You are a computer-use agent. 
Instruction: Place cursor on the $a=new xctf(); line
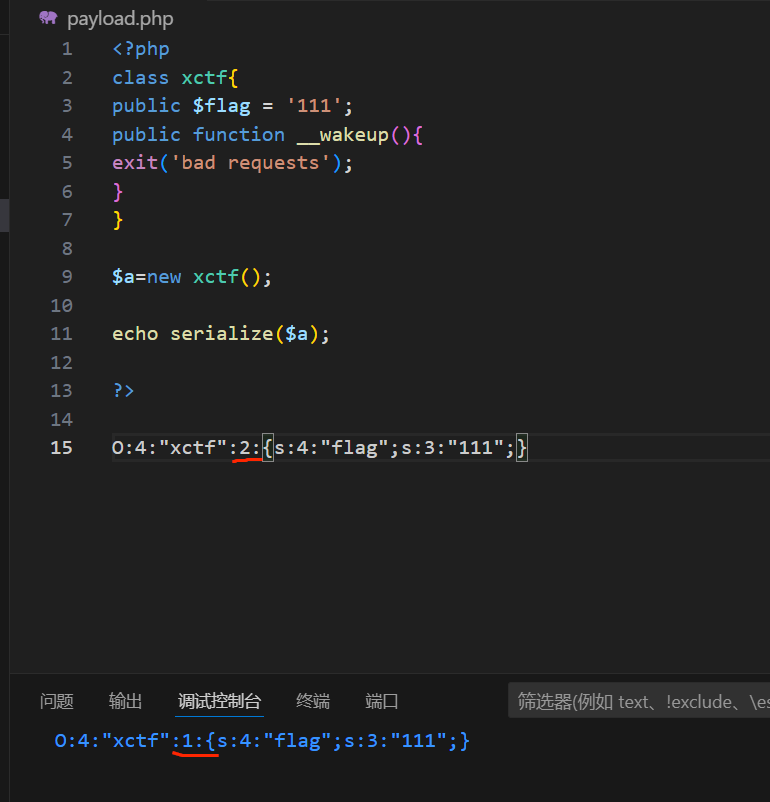click(192, 276)
